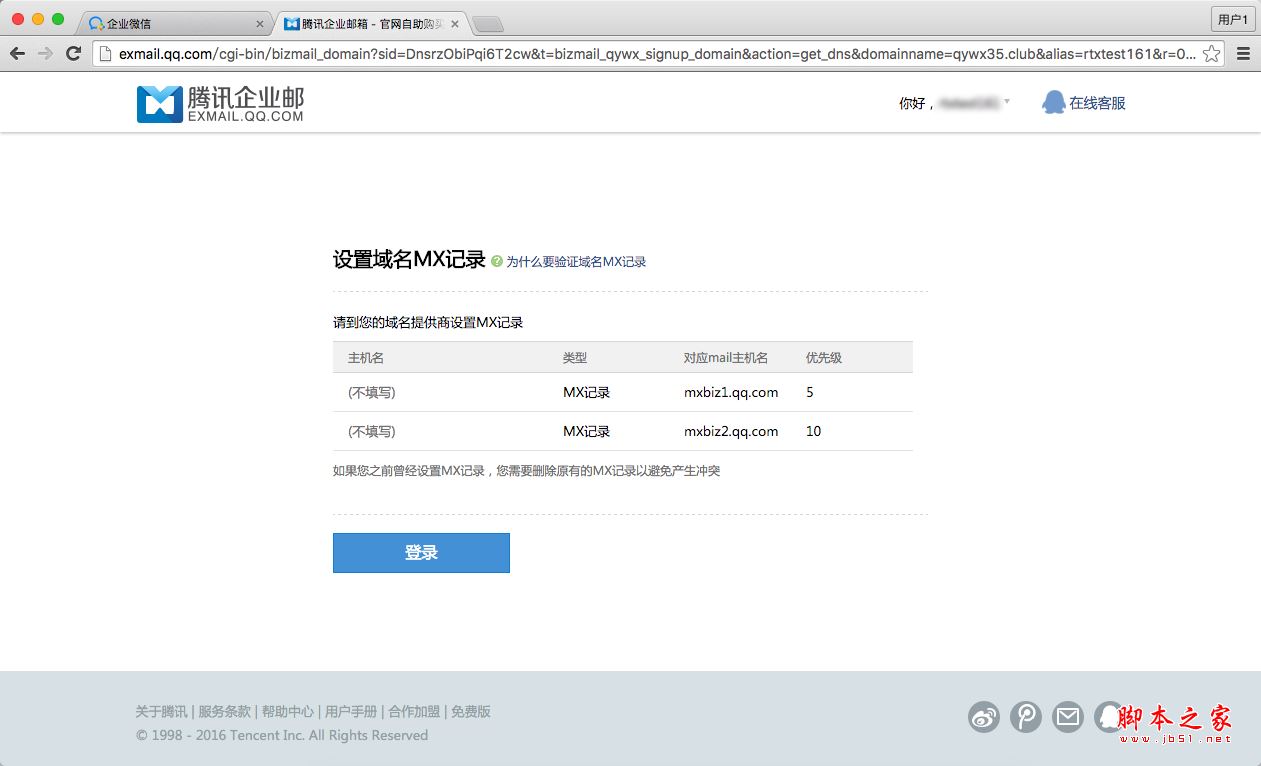Image resolution: width=1261 pixels, height=766 pixels.
Task: Open the 免费版 footer link
Action: pos(470,711)
